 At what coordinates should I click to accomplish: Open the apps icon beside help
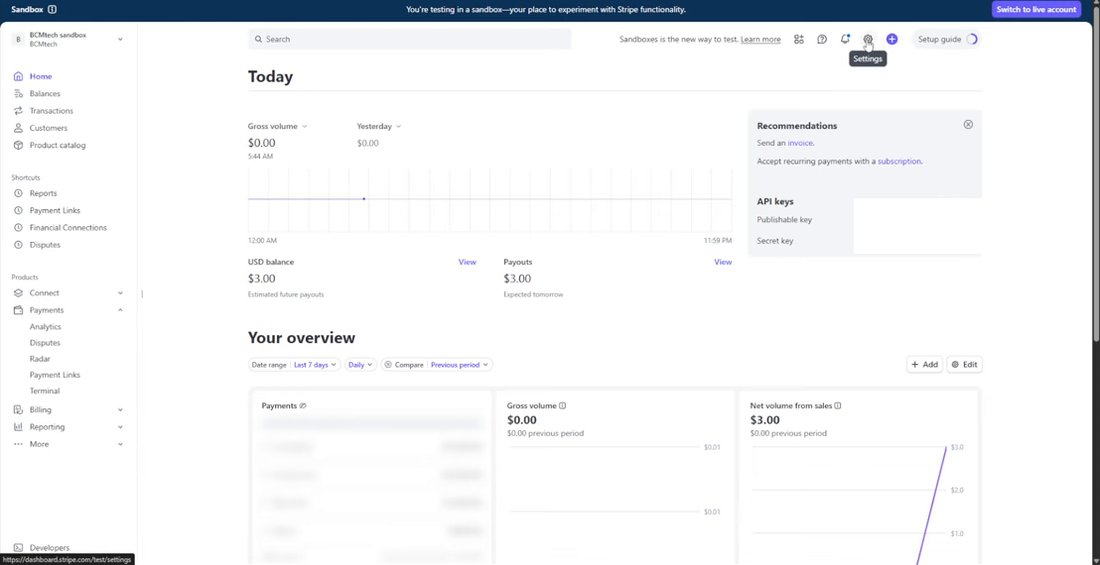click(798, 39)
